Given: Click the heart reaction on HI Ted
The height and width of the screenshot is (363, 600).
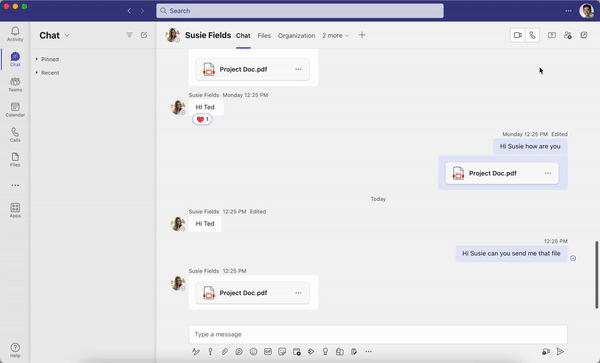Looking at the screenshot, I should (x=202, y=119).
